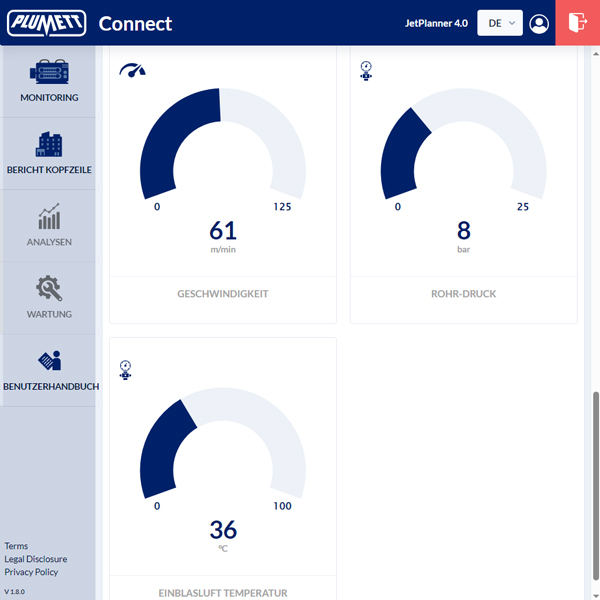600x600 pixels.
Task: Open the Analysen chart icon
Action: pyautogui.click(x=49, y=216)
